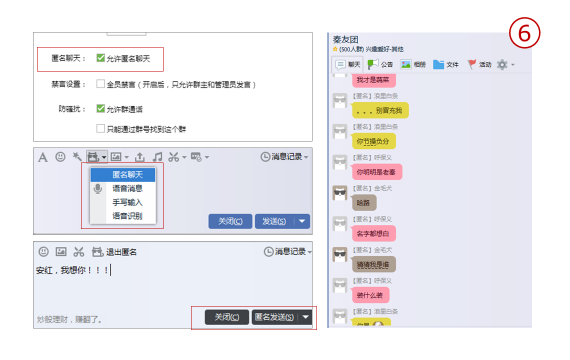
Task: Open emoji picker in anonymous input toolbar
Action: click(x=43, y=251)
